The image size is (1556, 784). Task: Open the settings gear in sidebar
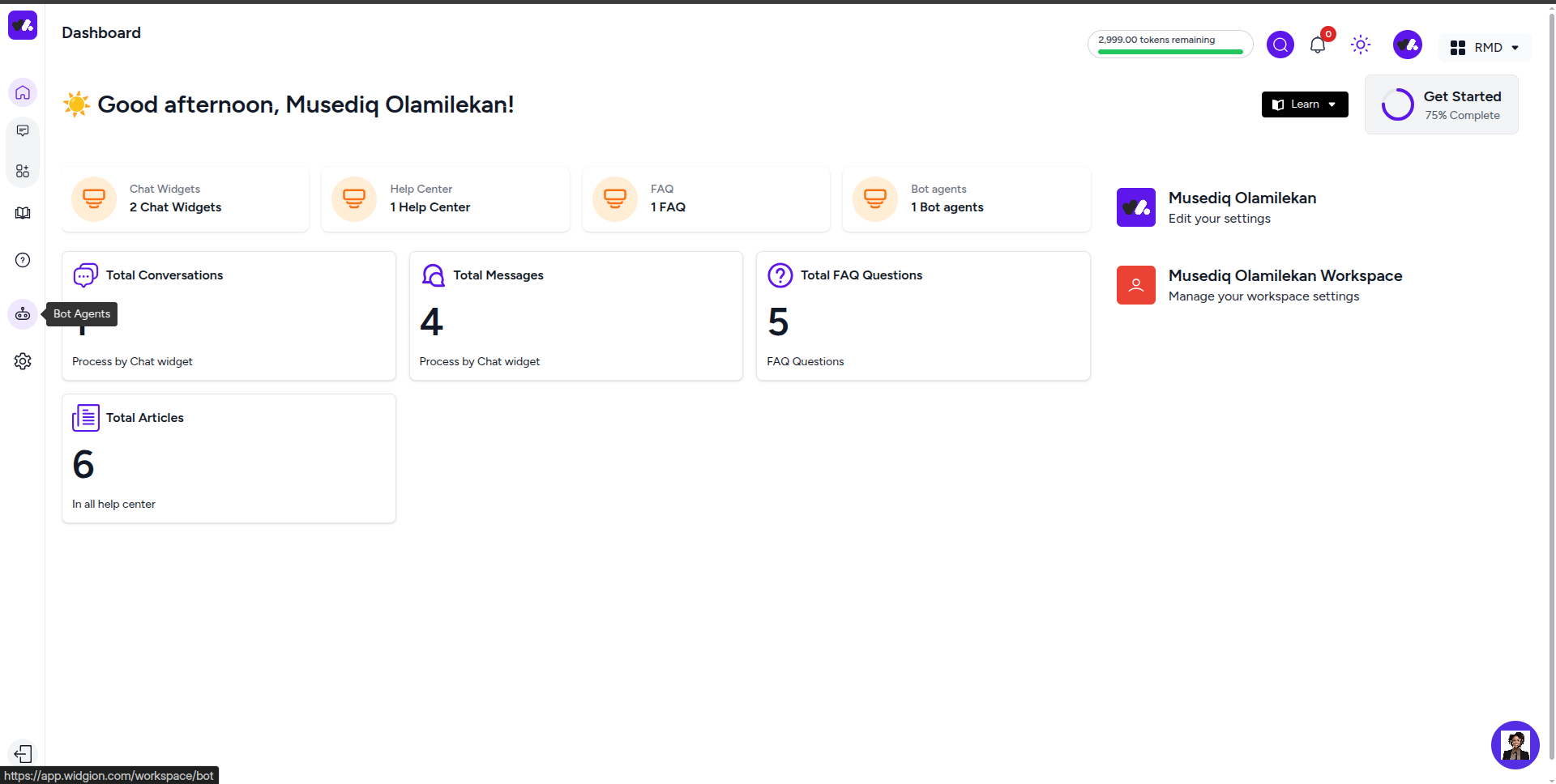coord(23,361)
